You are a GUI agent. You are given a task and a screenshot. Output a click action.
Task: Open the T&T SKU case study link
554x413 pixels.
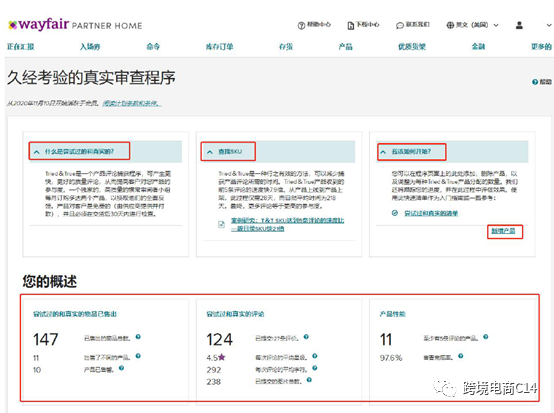tap(288, 224)
